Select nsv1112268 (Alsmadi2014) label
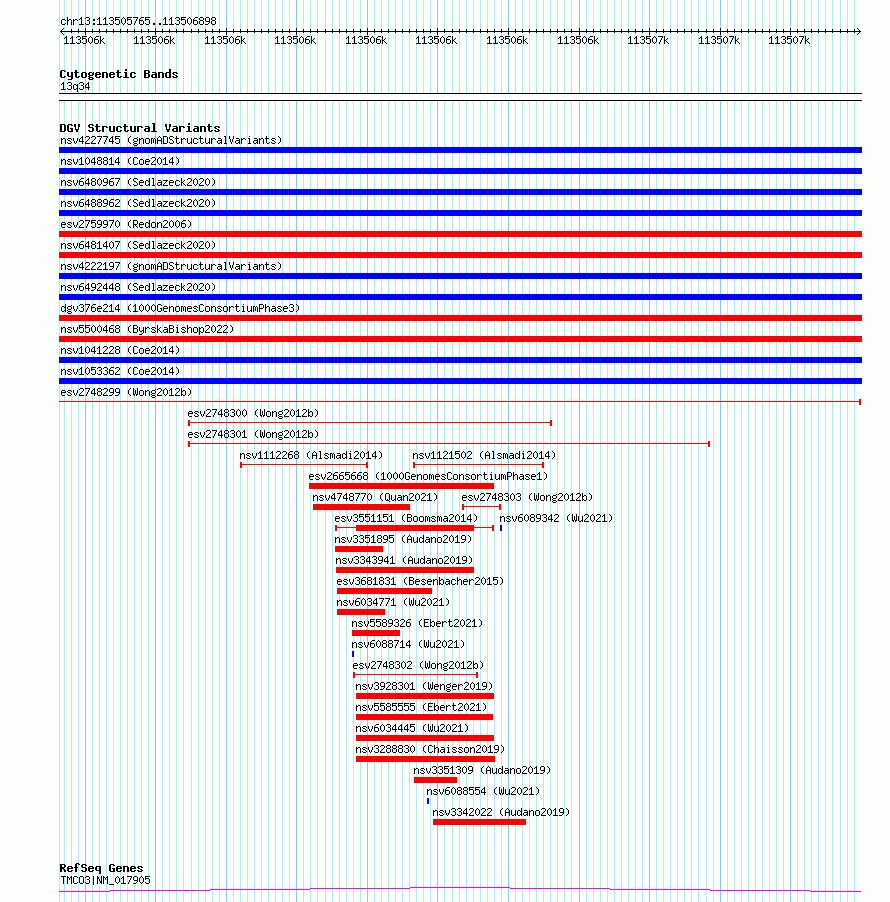 [311, 456]
